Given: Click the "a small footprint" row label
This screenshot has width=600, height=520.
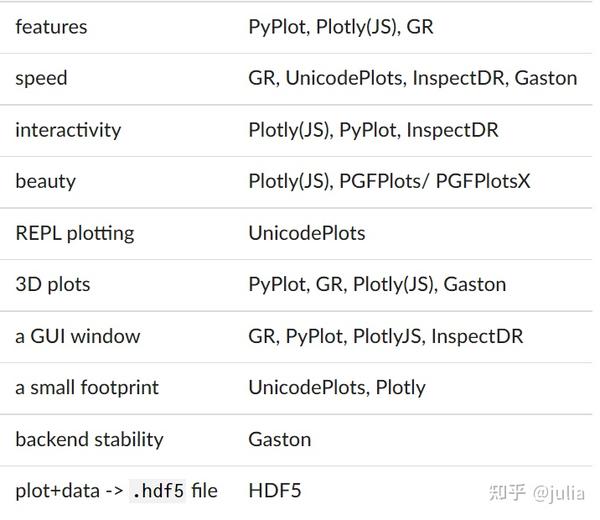Looking at the screenshot, I should coord(87,387).
